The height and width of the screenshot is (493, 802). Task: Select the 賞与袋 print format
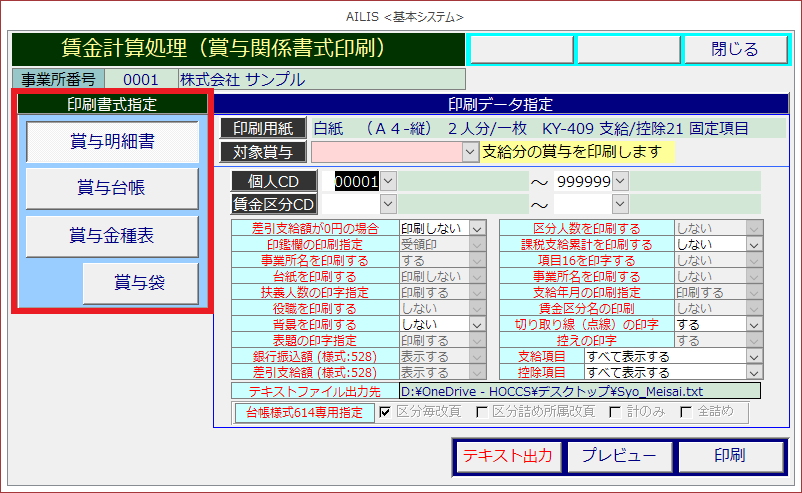pyautogui.click(x=140, y=284)
